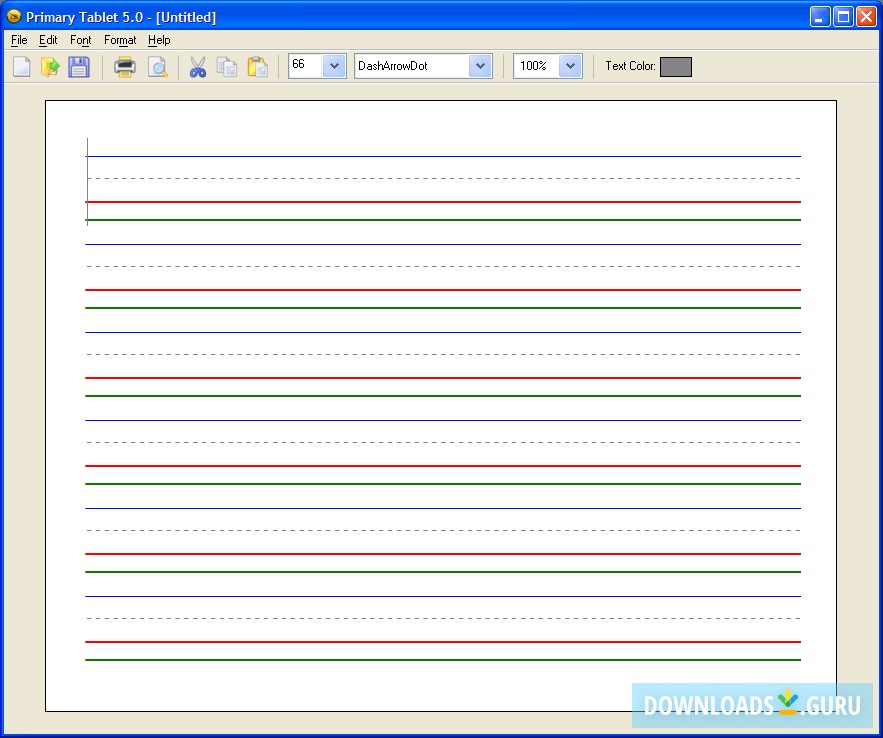Open the Edit menu
This screenshot has width=883, height=738.
pos(48,40)
